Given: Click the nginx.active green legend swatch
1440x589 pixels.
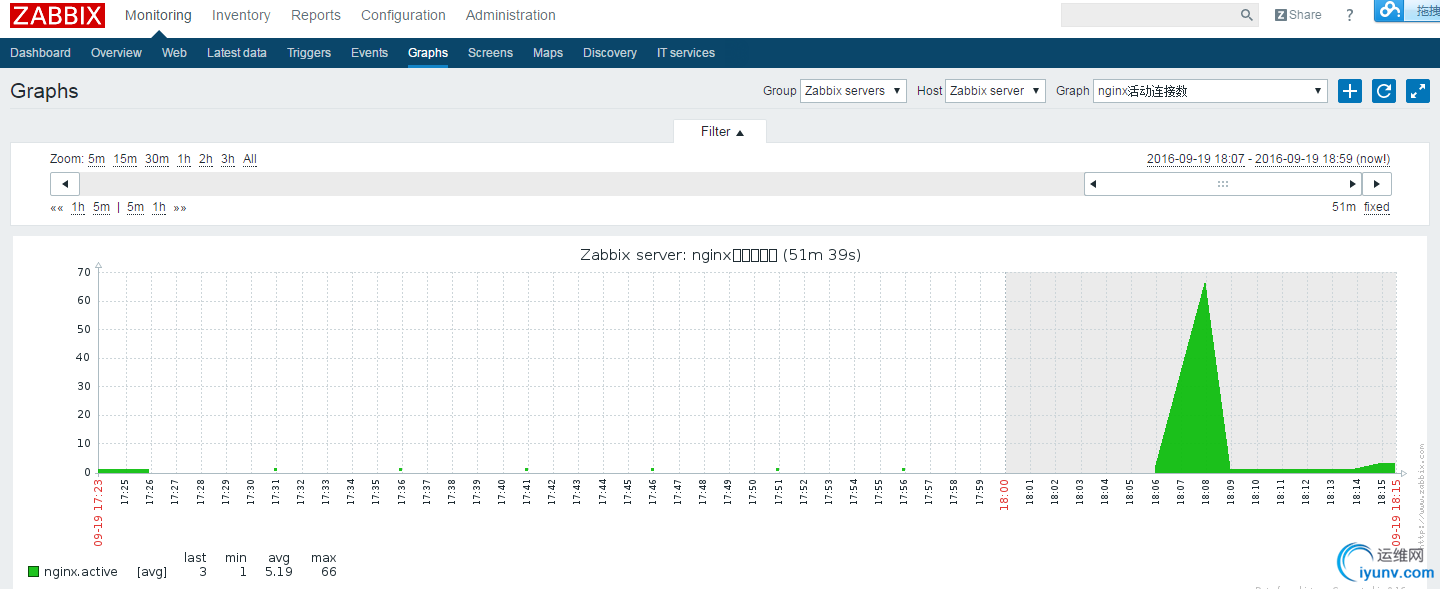Looking at the screenshot, I should click(x=34, y=572).
